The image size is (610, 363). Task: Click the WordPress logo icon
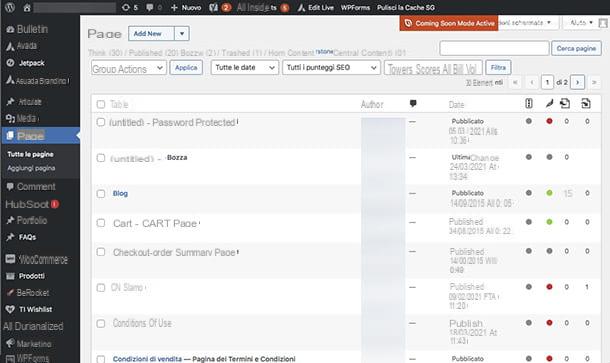(x=10, y=7)
